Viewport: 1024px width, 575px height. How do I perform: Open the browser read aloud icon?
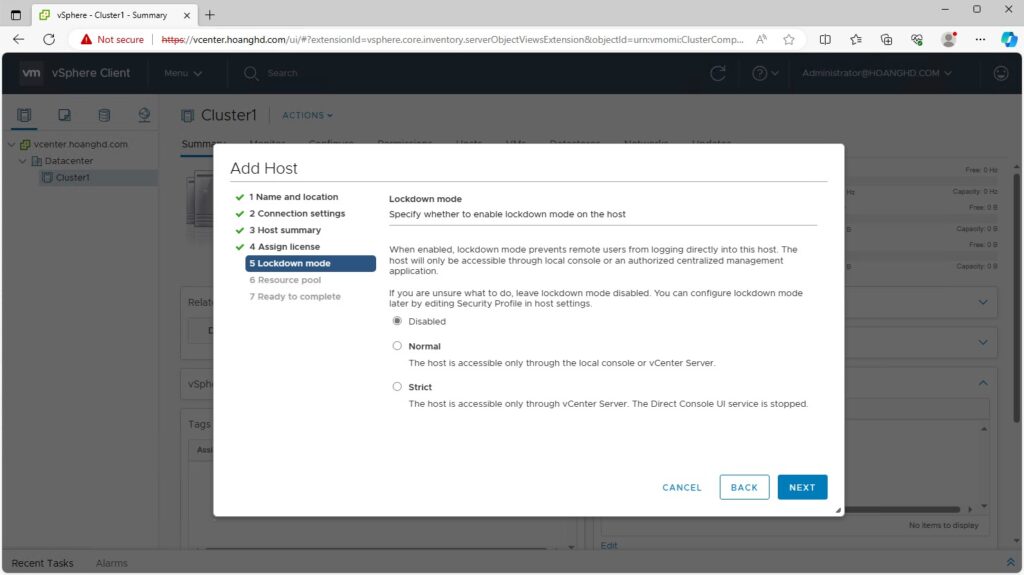pyautogui.click(x=761, y=39)
